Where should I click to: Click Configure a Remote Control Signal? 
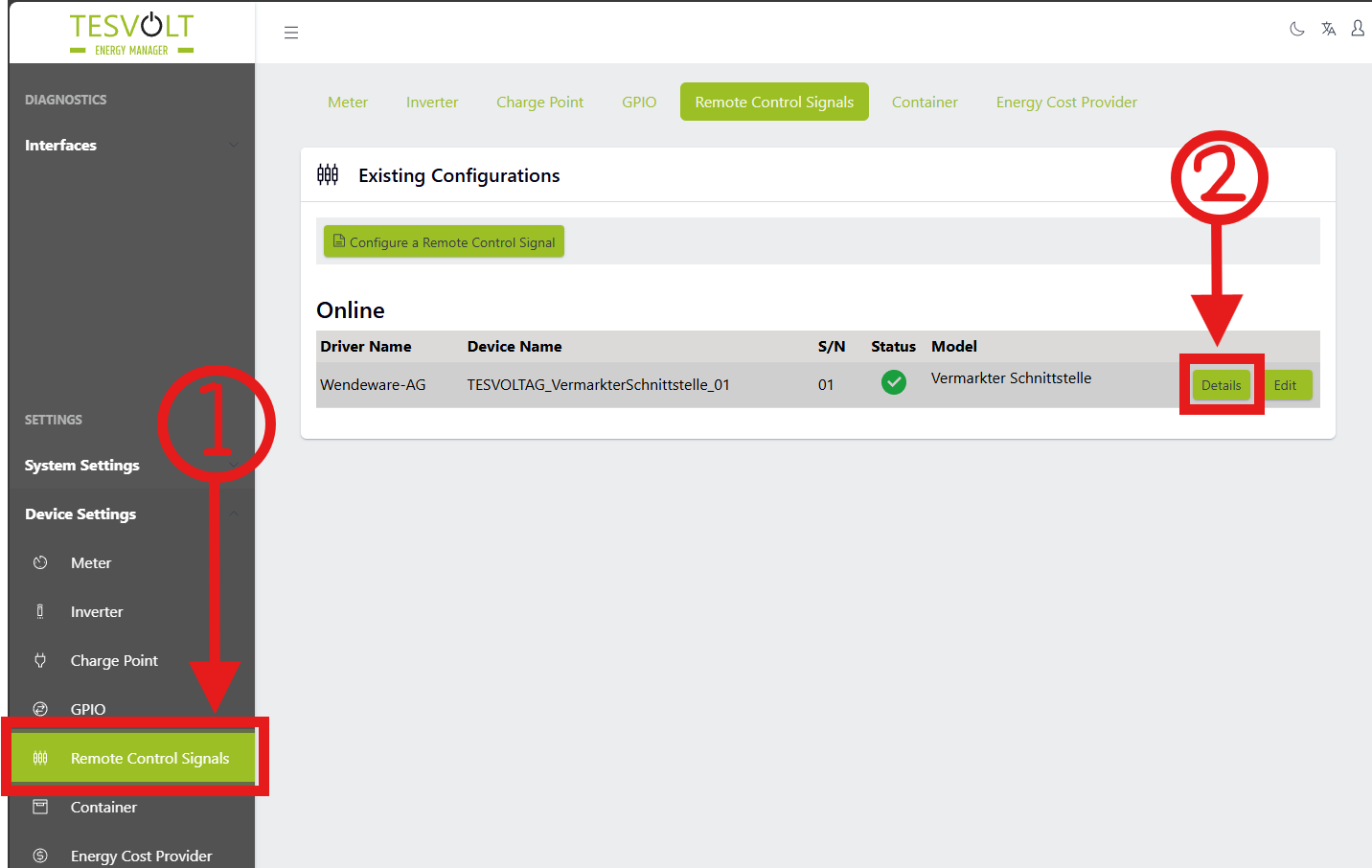click(444, 242)
